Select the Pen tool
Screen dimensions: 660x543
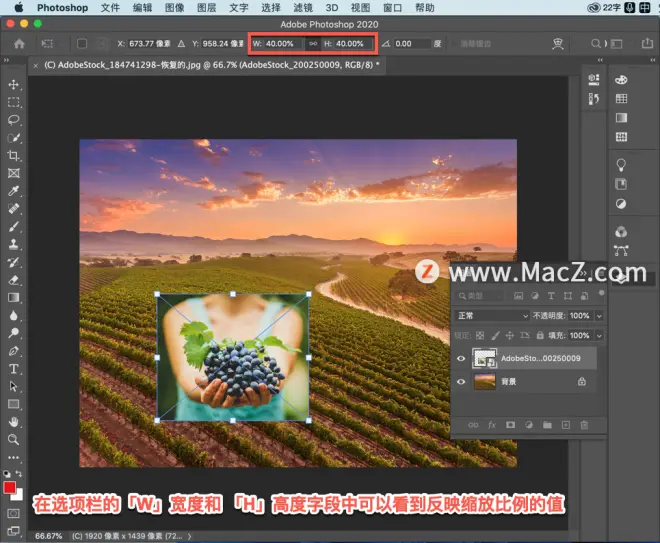[x=13, y=351]
